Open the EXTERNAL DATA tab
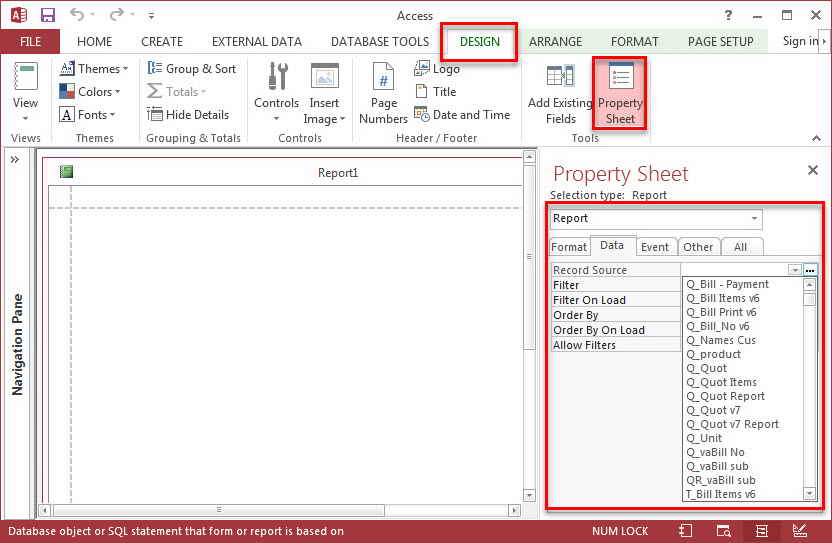This screenshot has width=832, height=543. click(257, 41)
